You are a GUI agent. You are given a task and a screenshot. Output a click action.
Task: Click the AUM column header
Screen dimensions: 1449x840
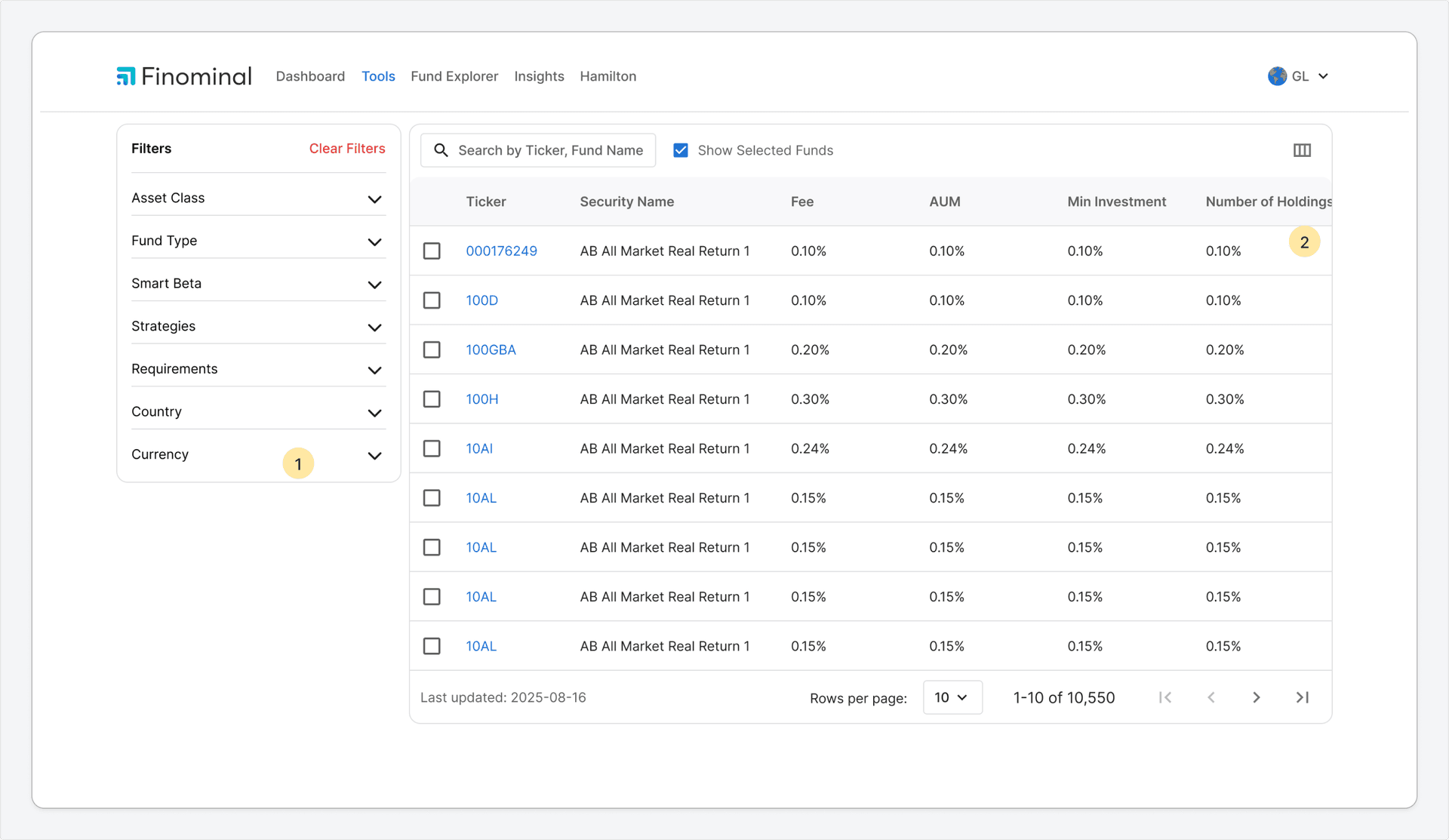[x=945, y=202]
